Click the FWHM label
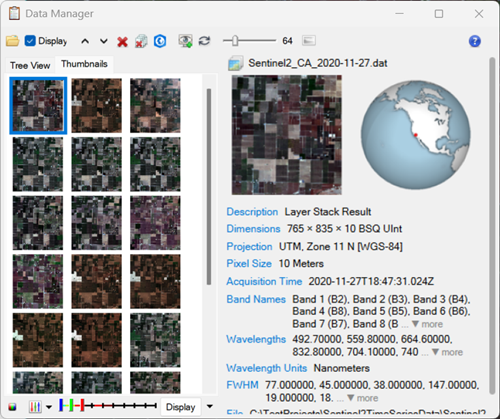The height and width of the screenshot is (419, 500). (242, 385)
